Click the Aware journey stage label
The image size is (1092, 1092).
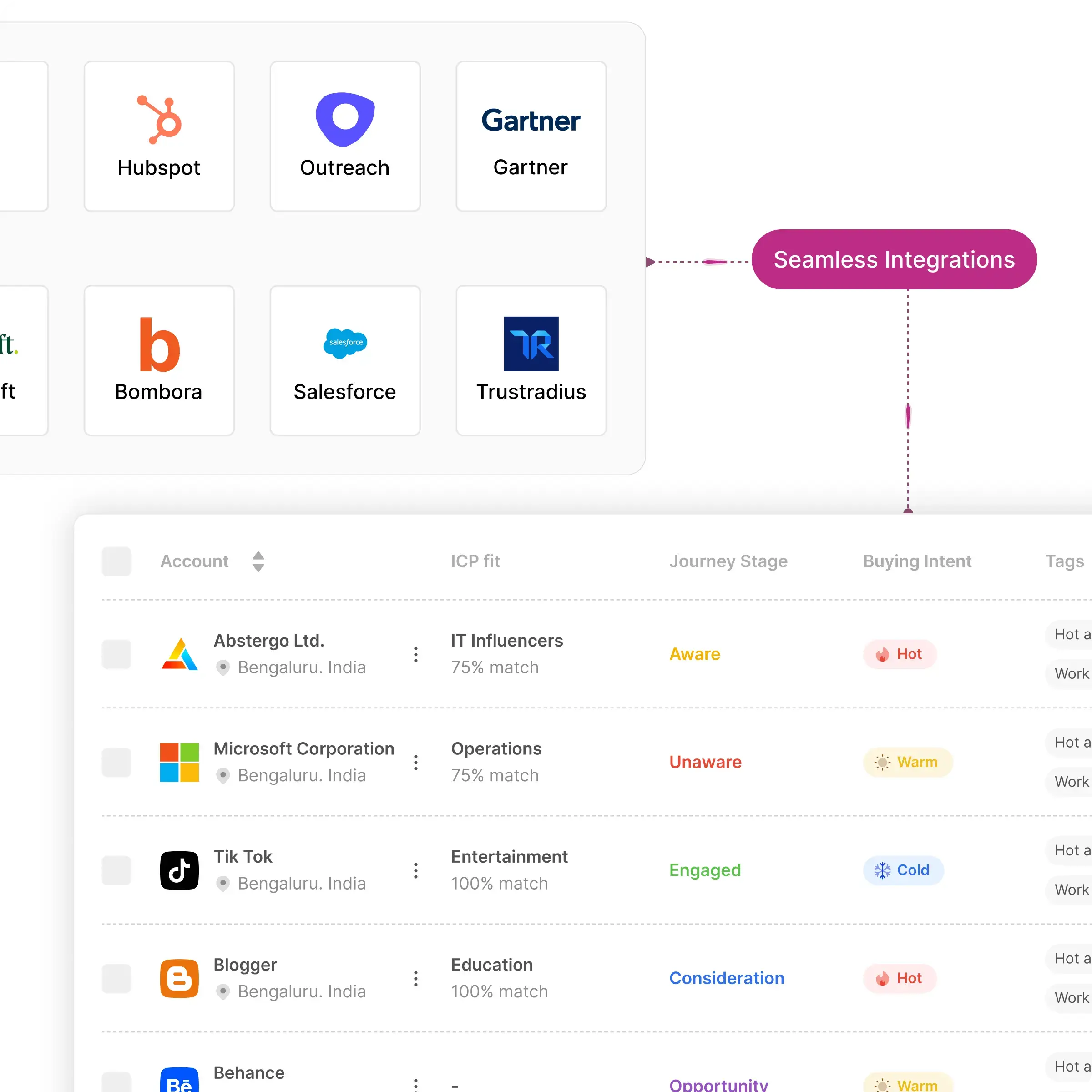695,654
